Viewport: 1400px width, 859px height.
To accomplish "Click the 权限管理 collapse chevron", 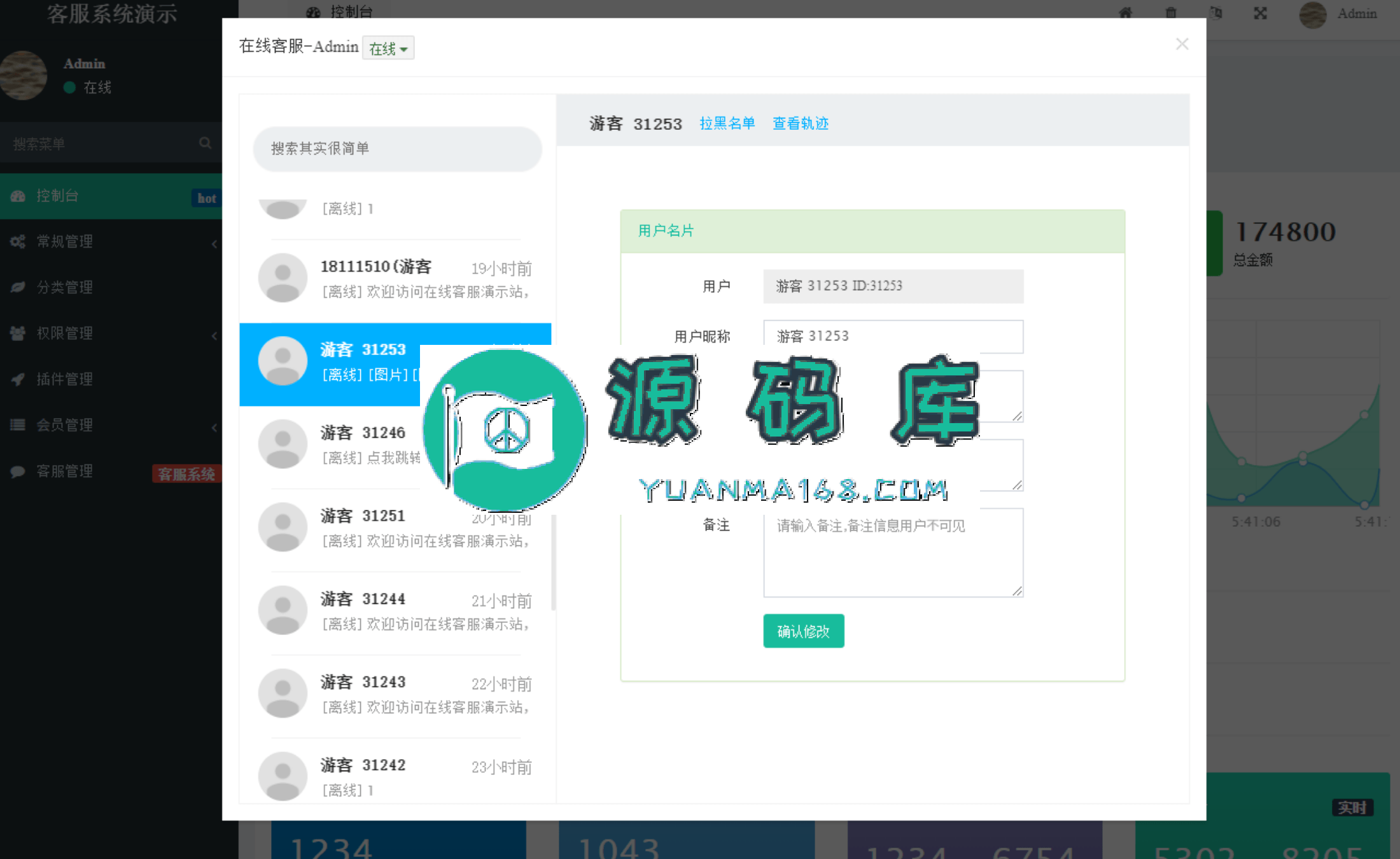I will coord(214,335).
